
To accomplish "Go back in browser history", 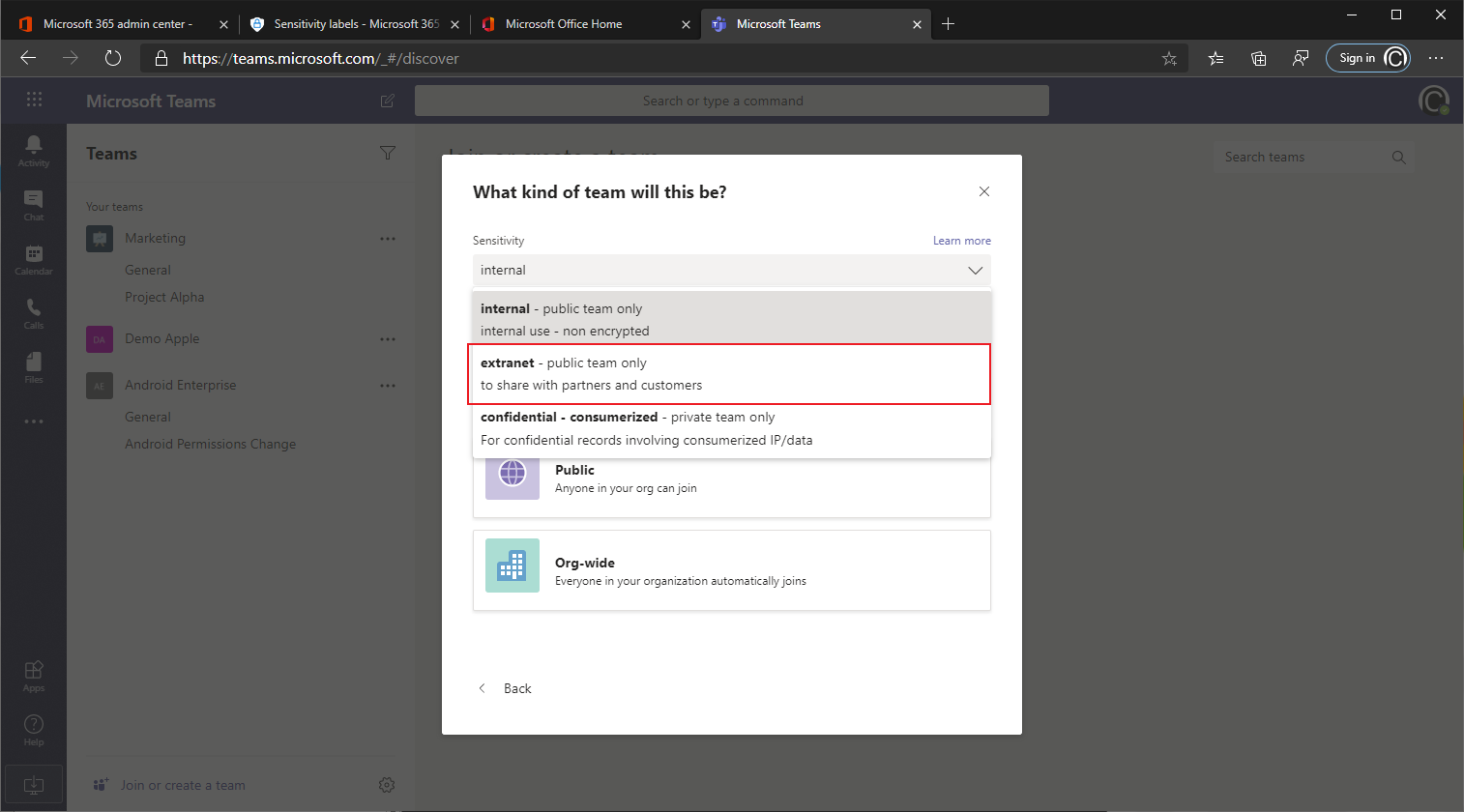I will tap(28, 58).
